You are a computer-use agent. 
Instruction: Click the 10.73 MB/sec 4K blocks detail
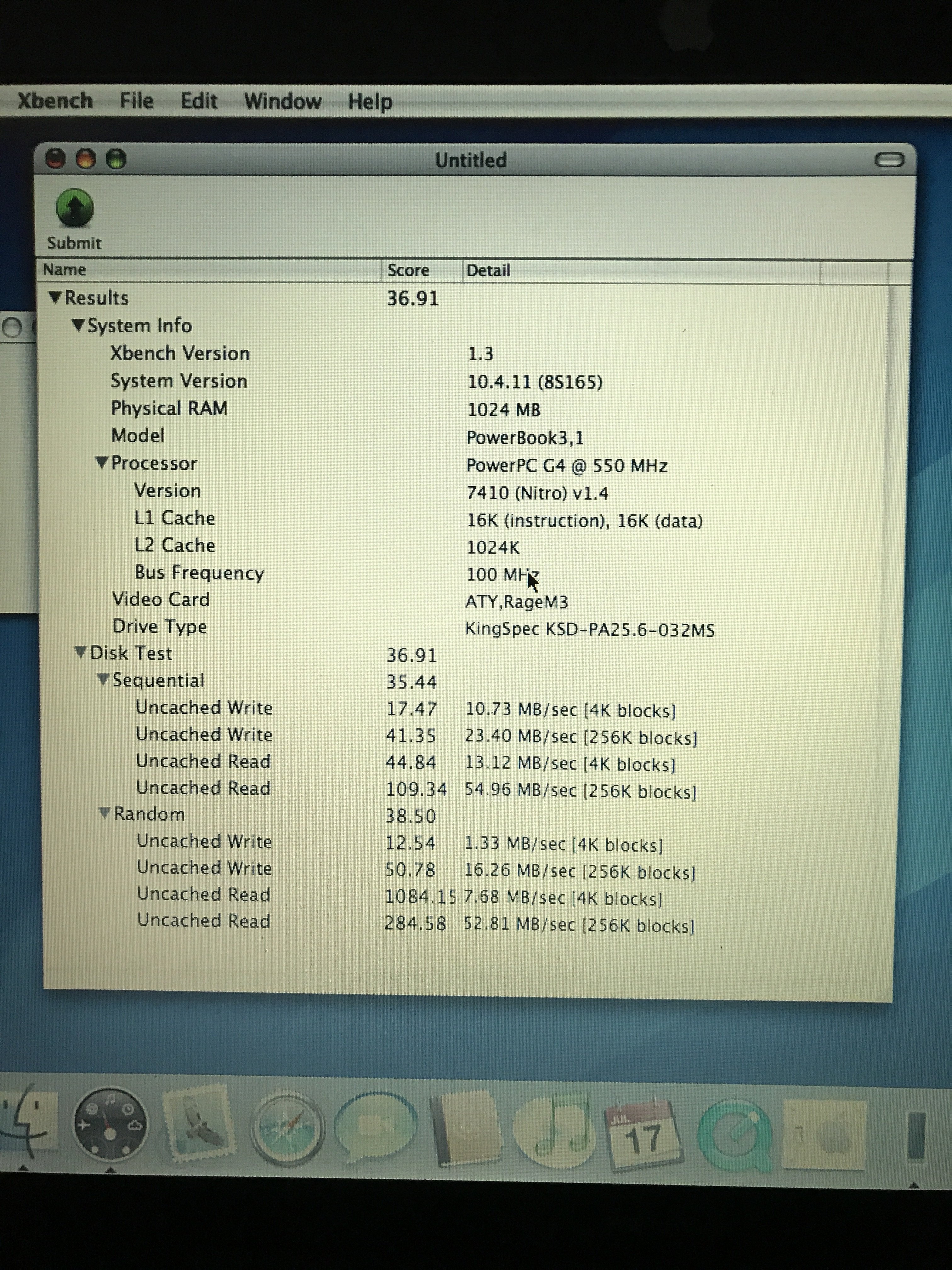click(570, 710)
